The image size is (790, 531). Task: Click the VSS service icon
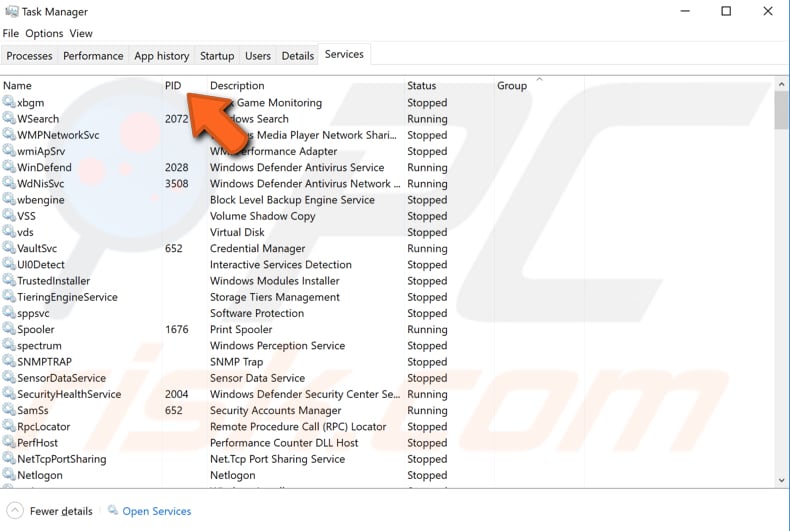pyautogui.click(x=9, y=215)
